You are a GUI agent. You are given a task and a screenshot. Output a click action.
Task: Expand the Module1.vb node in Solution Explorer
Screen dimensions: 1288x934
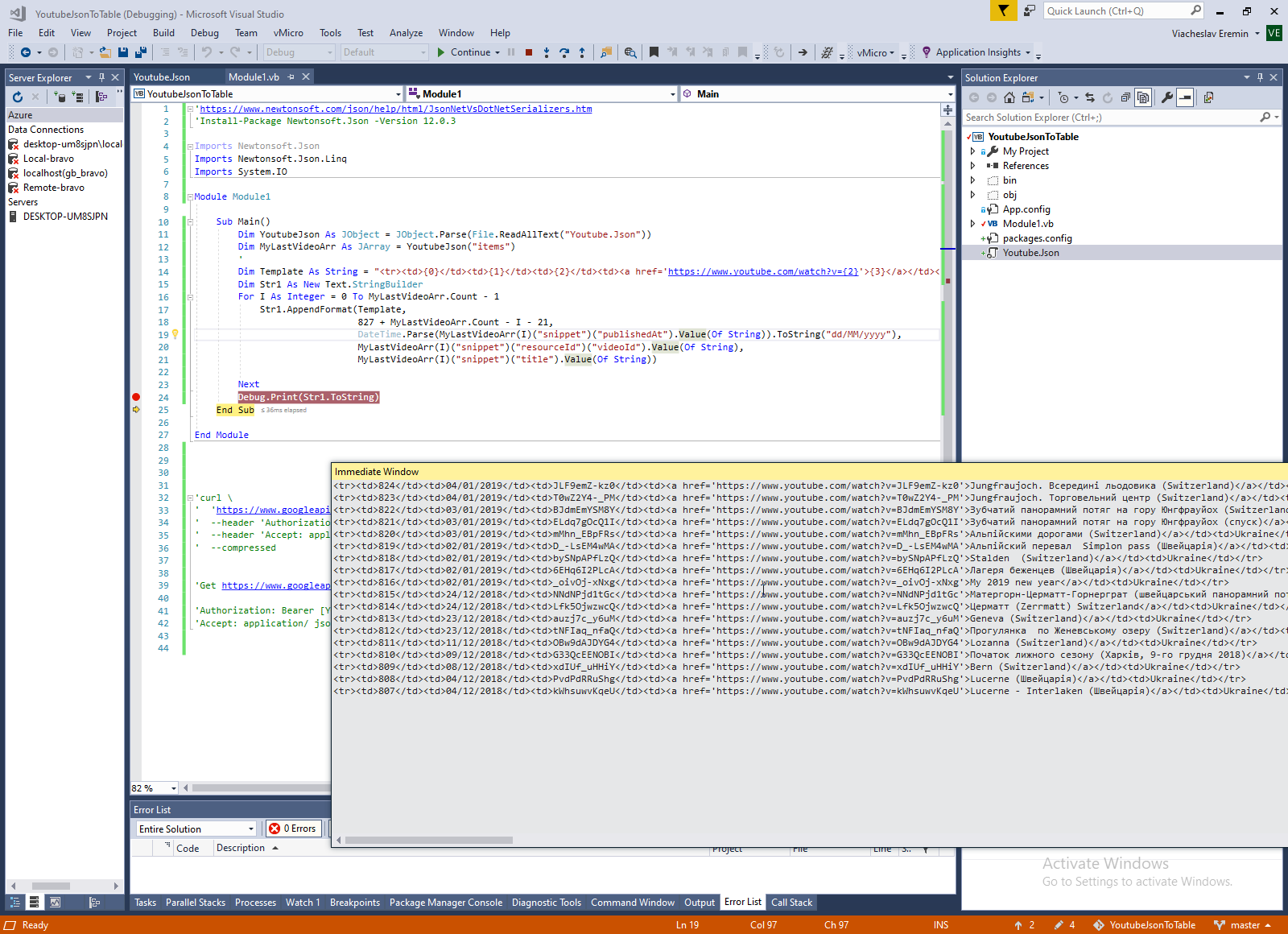(972, 224)
